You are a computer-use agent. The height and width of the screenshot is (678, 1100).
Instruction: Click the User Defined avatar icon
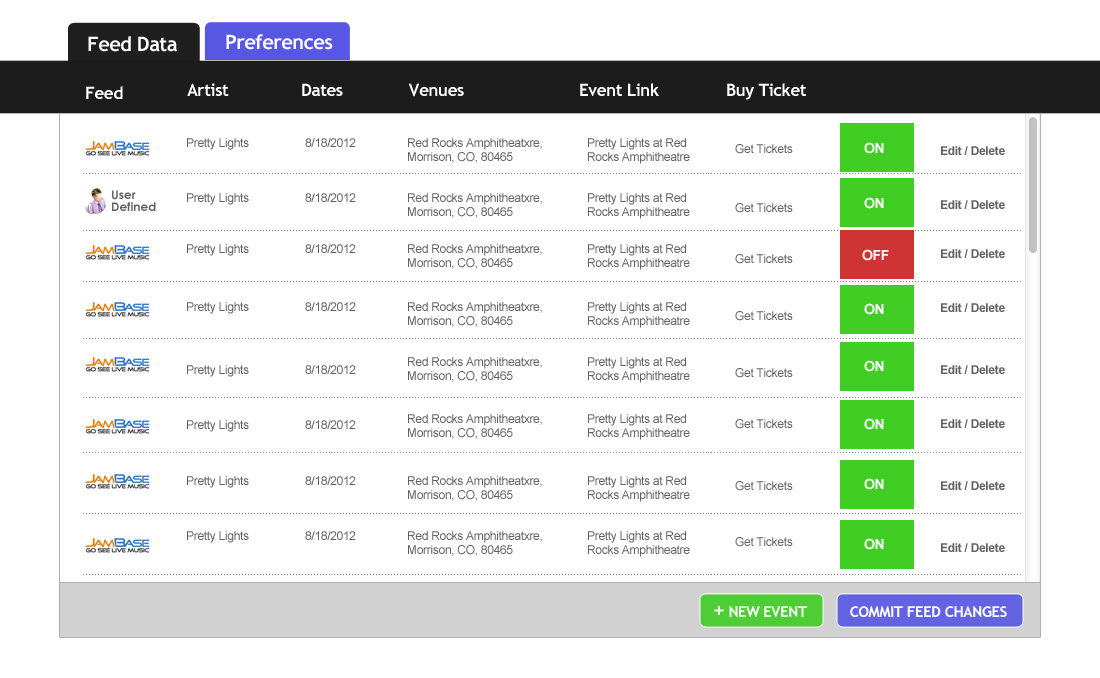pos(95,201)
